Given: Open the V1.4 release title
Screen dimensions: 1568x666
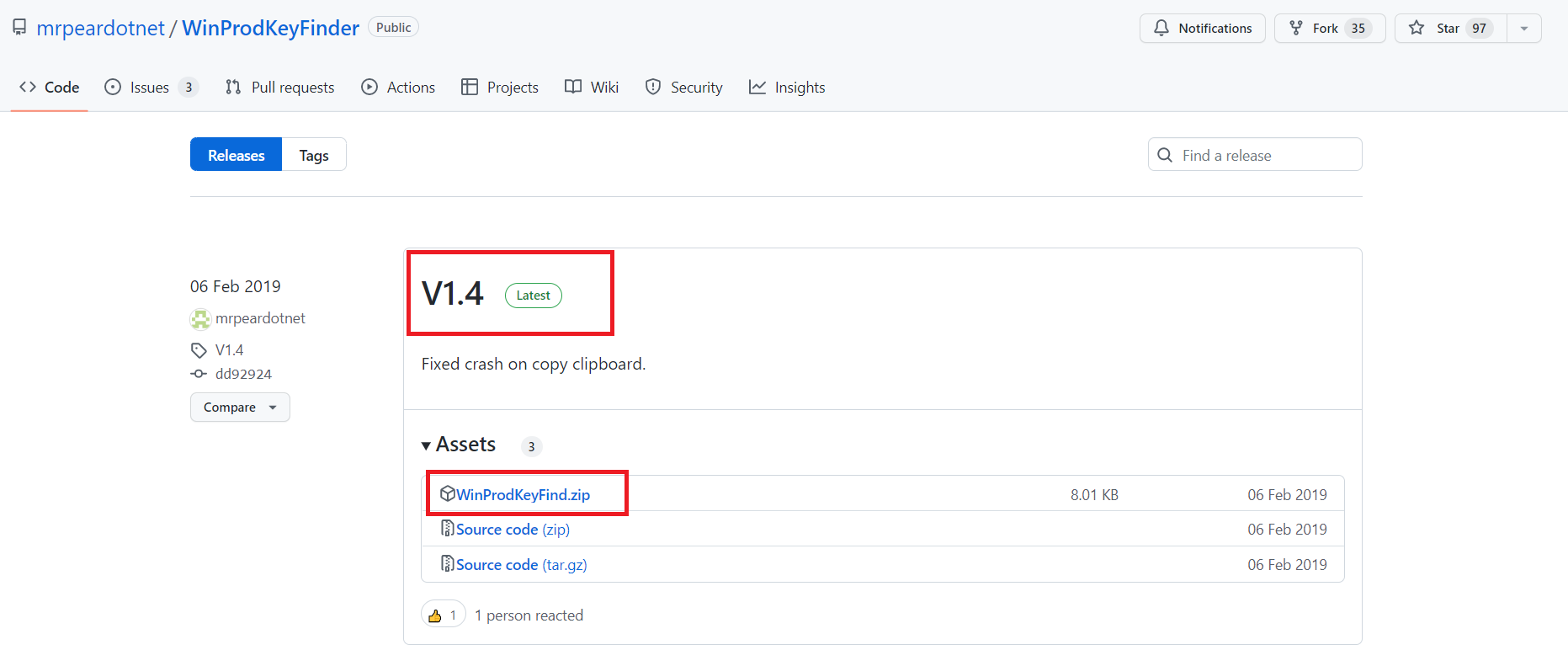Looking at the screenshot, I should point(453,294).
